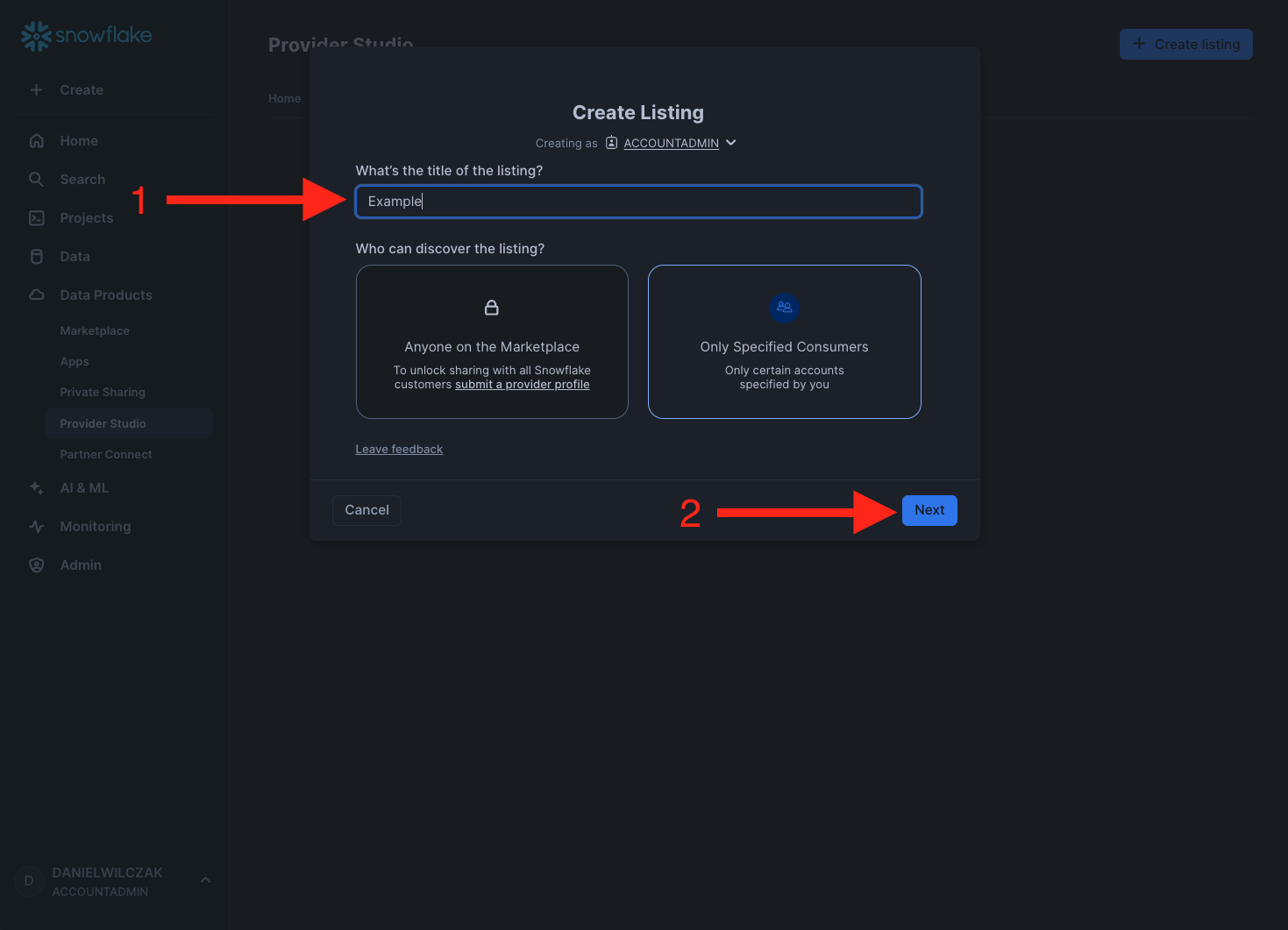Click the Admin shield icon

coord(37,565)
